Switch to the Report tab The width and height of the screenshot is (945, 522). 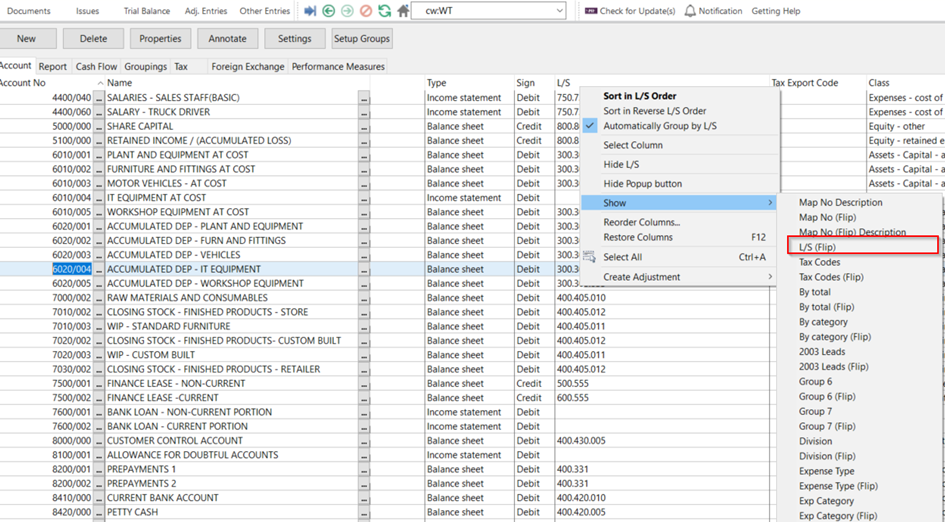click(x=53, y=67)
